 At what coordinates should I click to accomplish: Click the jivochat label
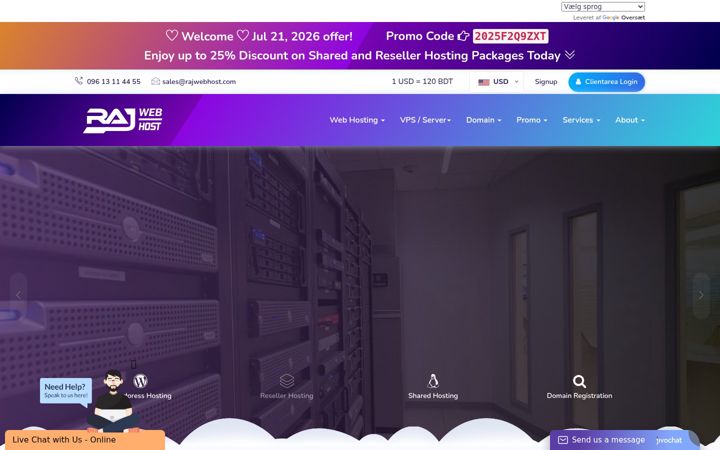point(669,440)
